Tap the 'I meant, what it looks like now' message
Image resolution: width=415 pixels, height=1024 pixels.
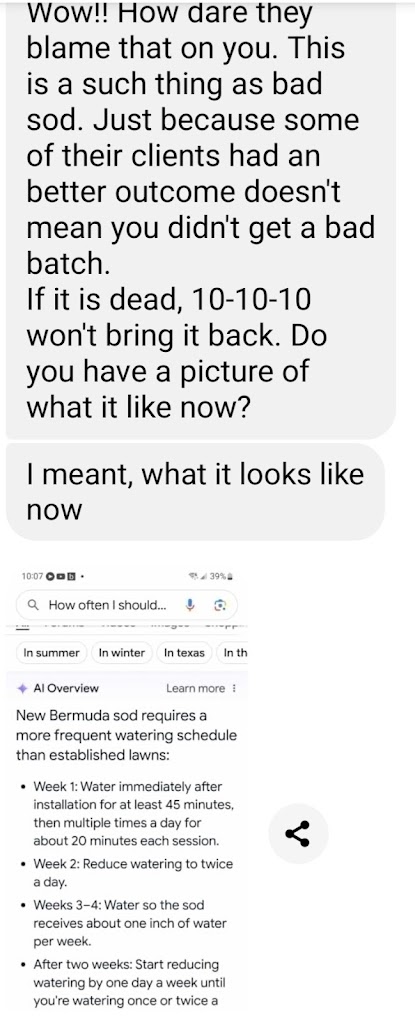pos(195,491)
